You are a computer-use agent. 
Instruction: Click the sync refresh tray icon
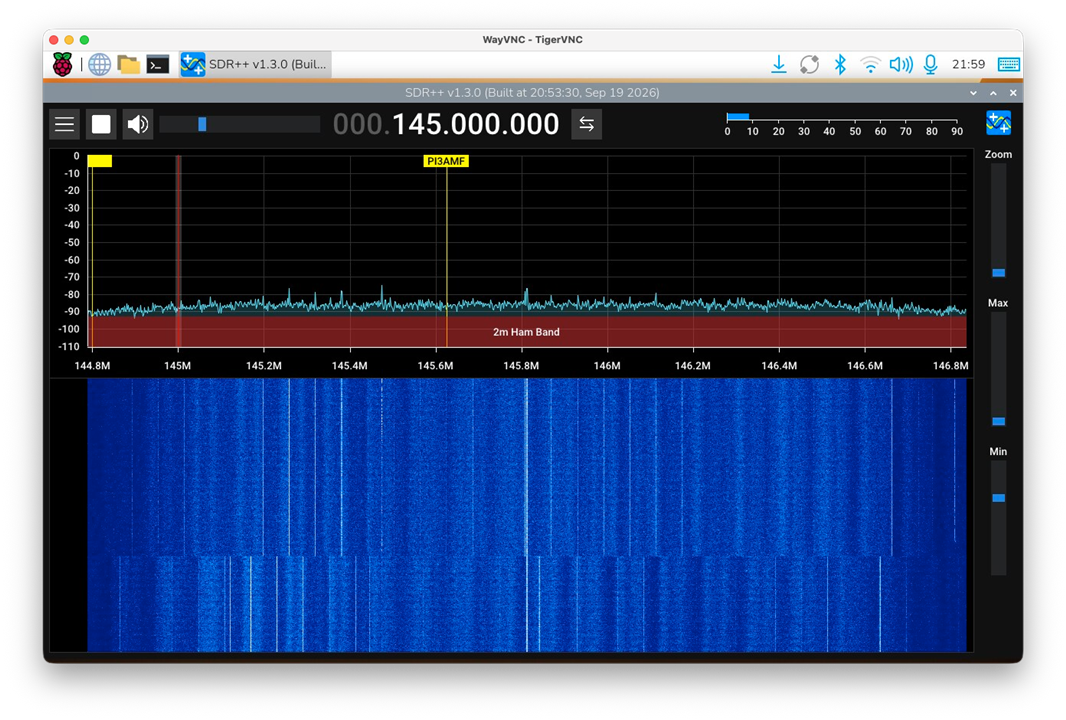click(x=809, y=65)
